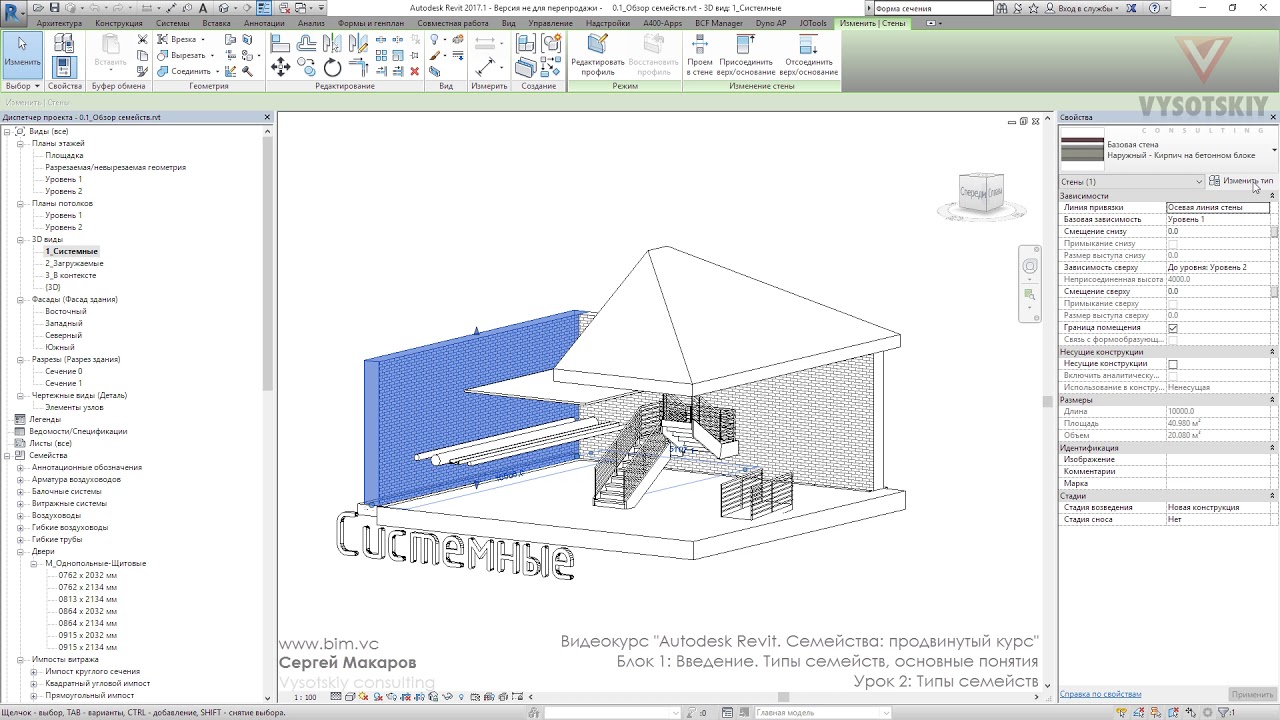
Task: Toggle Граница помещения checkbox
Action: (1173, 328)
